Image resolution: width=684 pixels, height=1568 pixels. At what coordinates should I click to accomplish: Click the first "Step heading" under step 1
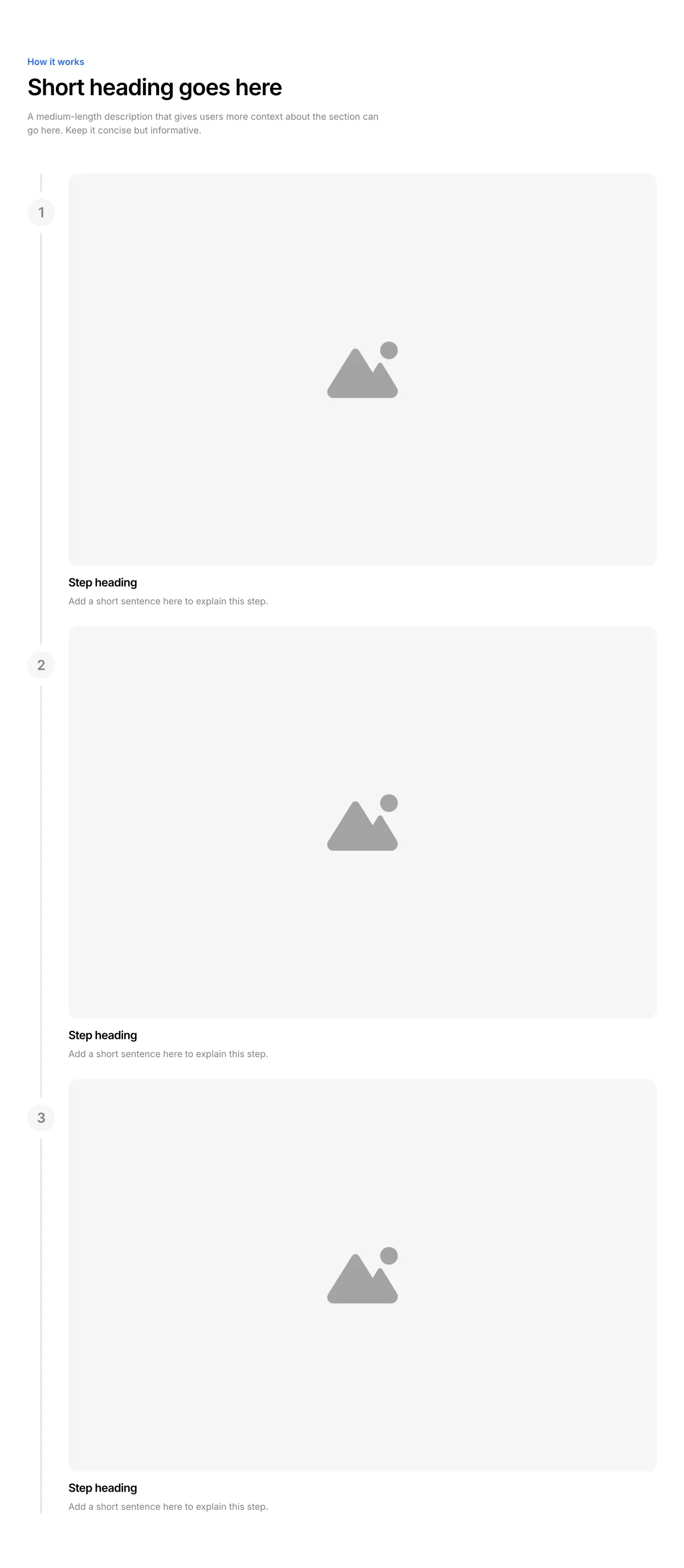(103, 583)
